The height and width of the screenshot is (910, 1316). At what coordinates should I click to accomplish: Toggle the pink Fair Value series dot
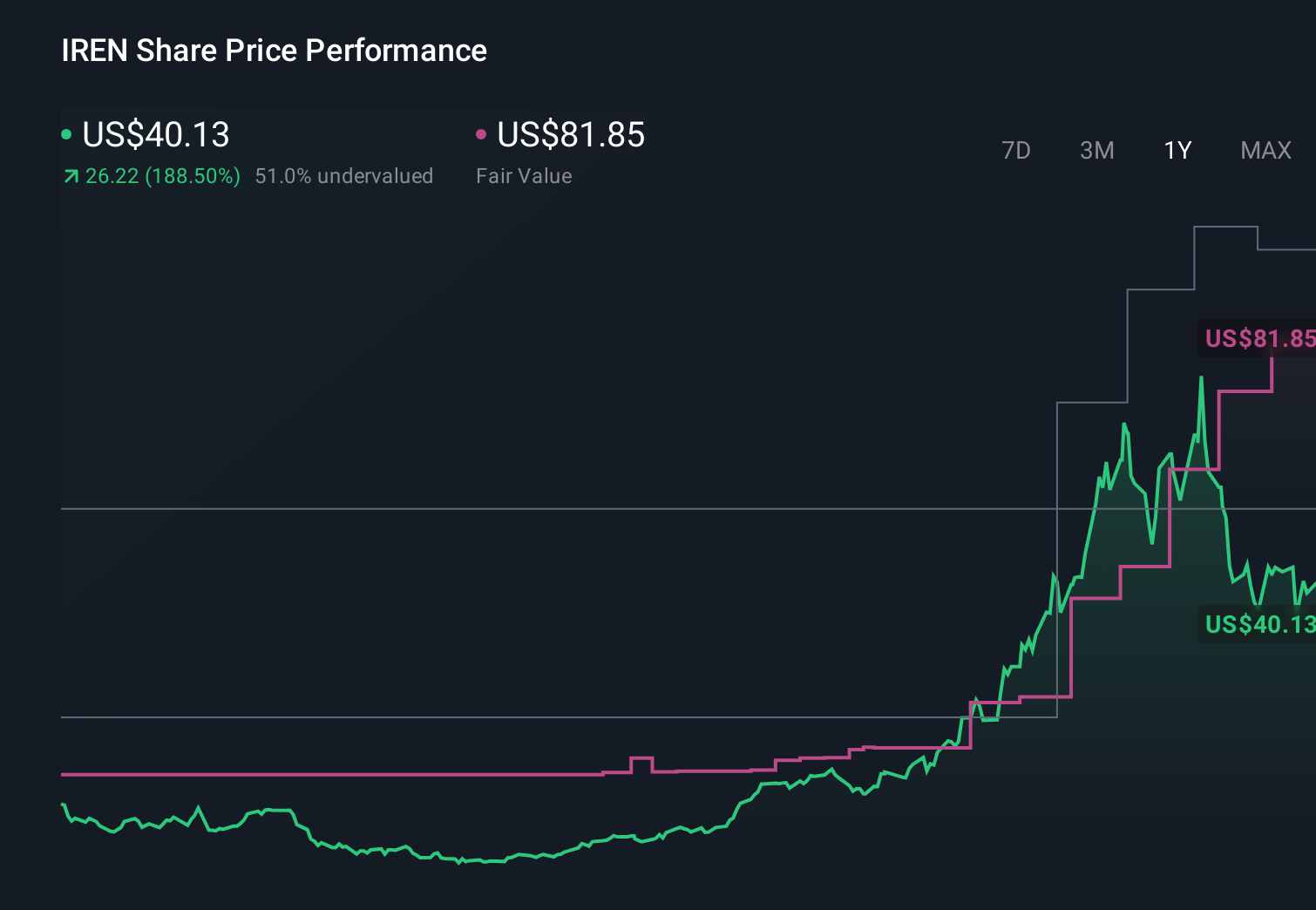point(481,133)
